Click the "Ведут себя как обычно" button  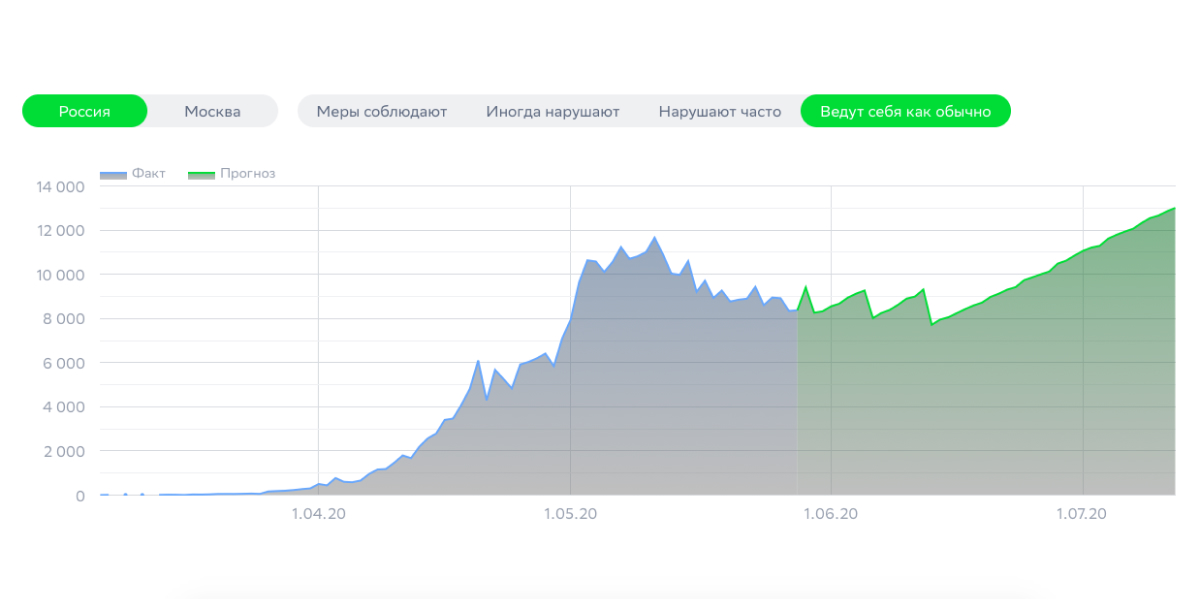(x=905, y=111)
